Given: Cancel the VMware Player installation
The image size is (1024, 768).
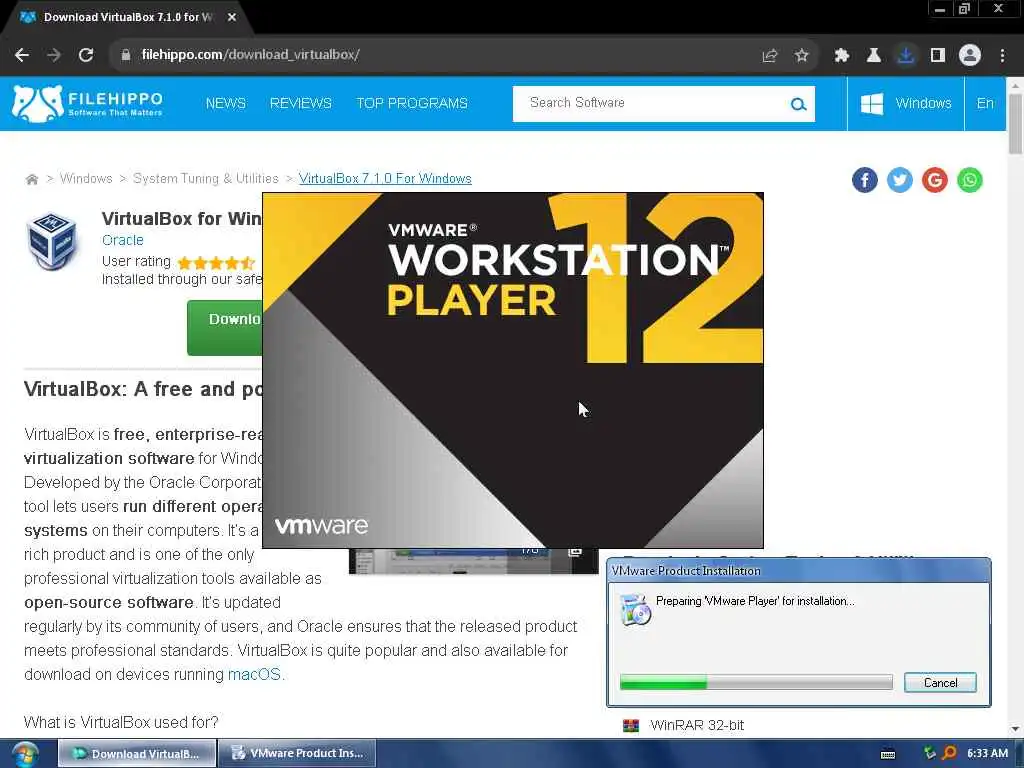Looking at the screenshot, I should tap(940, 682).
